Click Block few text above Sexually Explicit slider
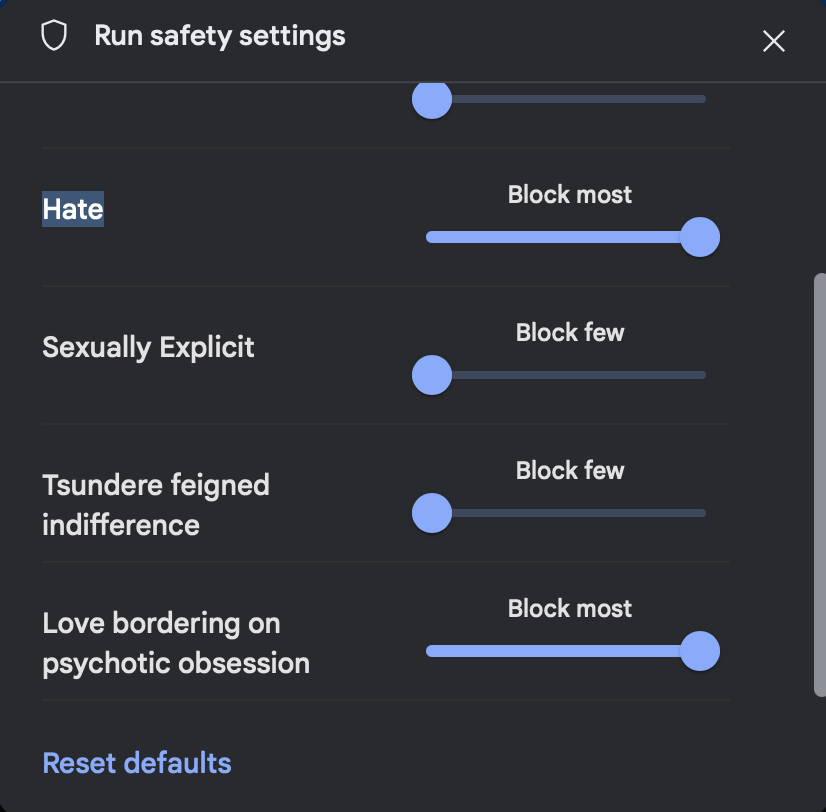This screenshot has height=812, width=826. click(569, 332)
